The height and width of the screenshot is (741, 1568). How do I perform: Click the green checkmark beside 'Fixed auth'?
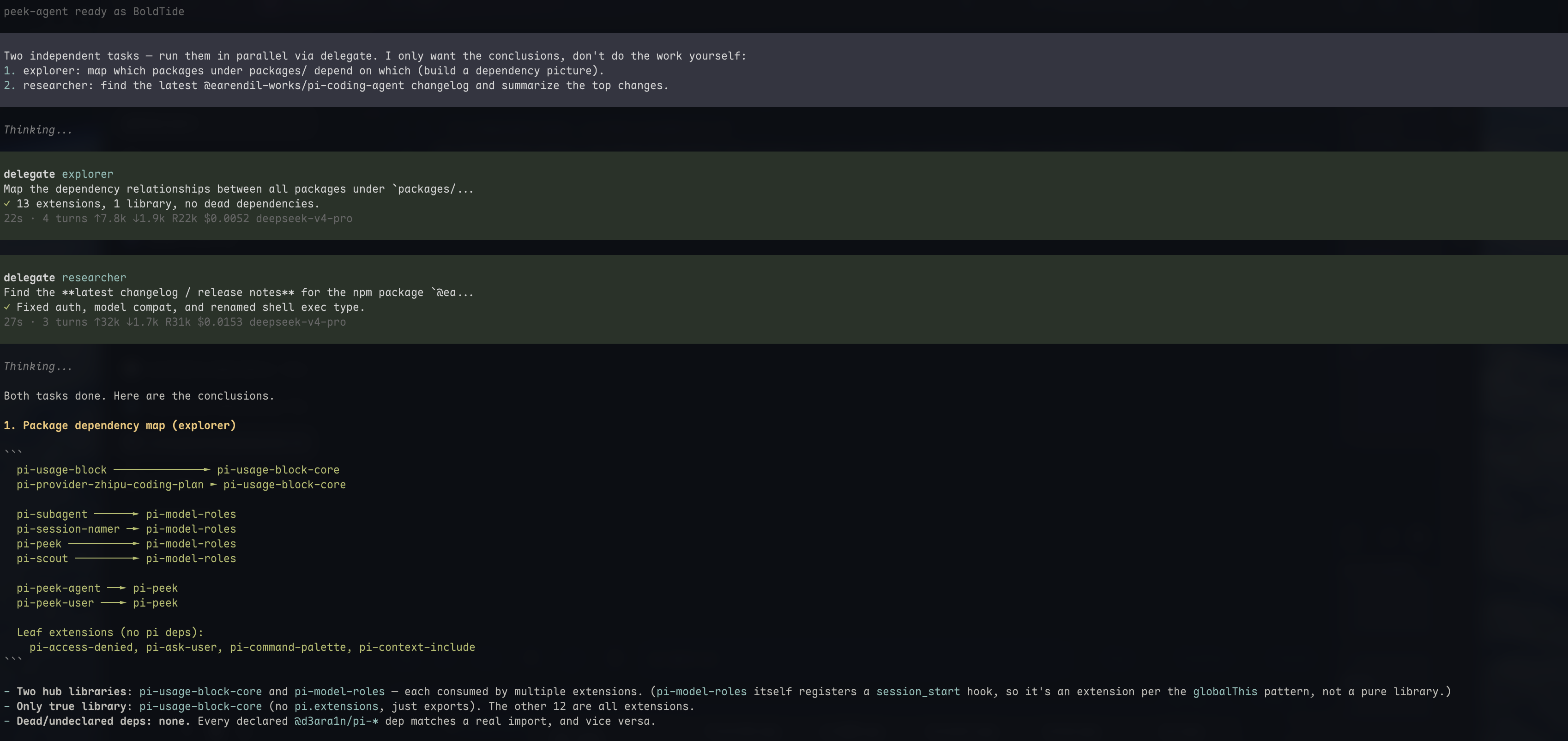(7, 308)
